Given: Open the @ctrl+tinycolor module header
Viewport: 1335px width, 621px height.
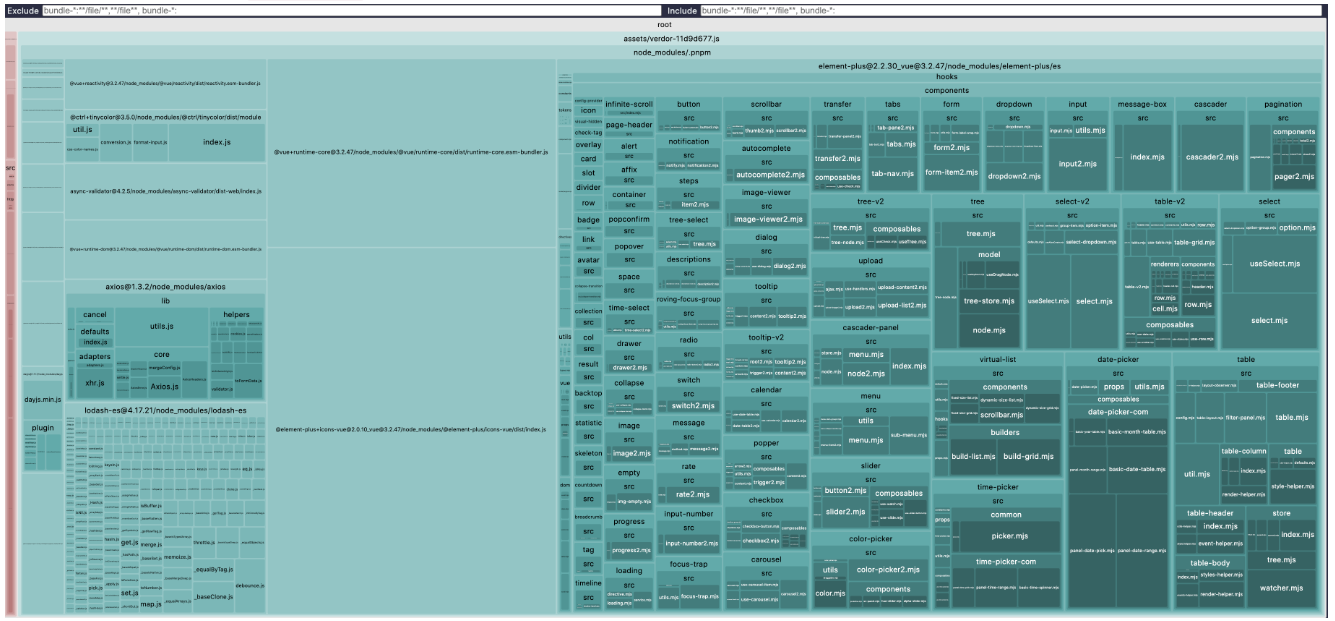Looking at the screenshot, I should tap(165, 117).
